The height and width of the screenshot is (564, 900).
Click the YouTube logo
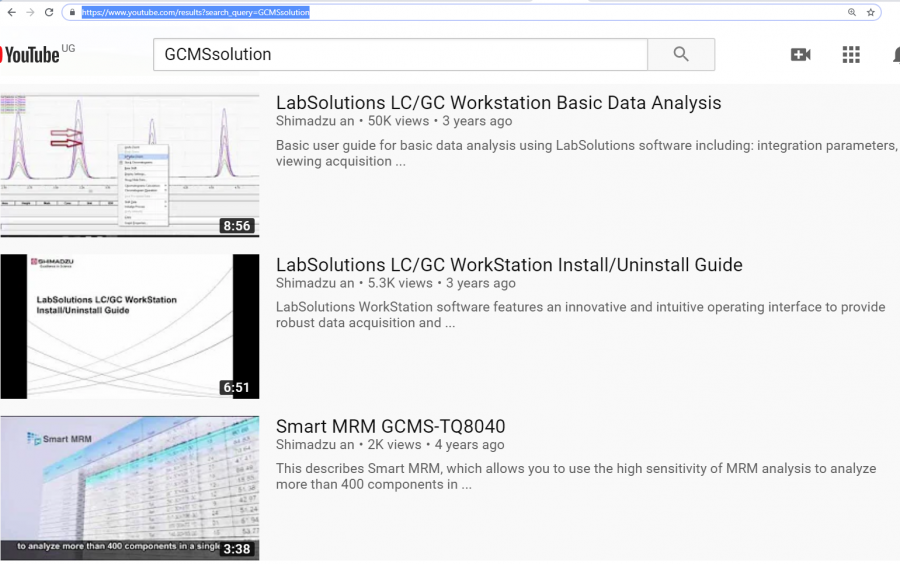[30, 55]
